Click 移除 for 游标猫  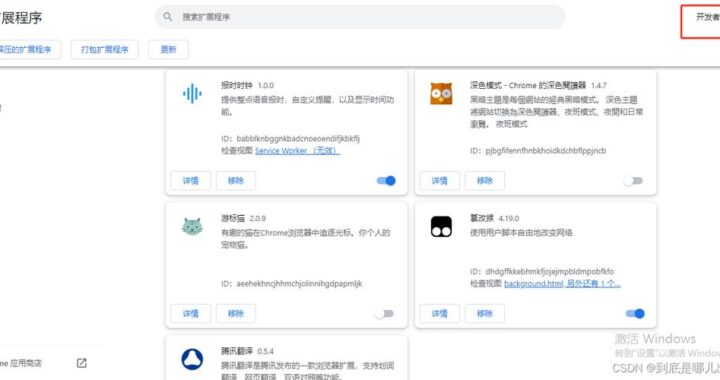[x=236, y=314]
